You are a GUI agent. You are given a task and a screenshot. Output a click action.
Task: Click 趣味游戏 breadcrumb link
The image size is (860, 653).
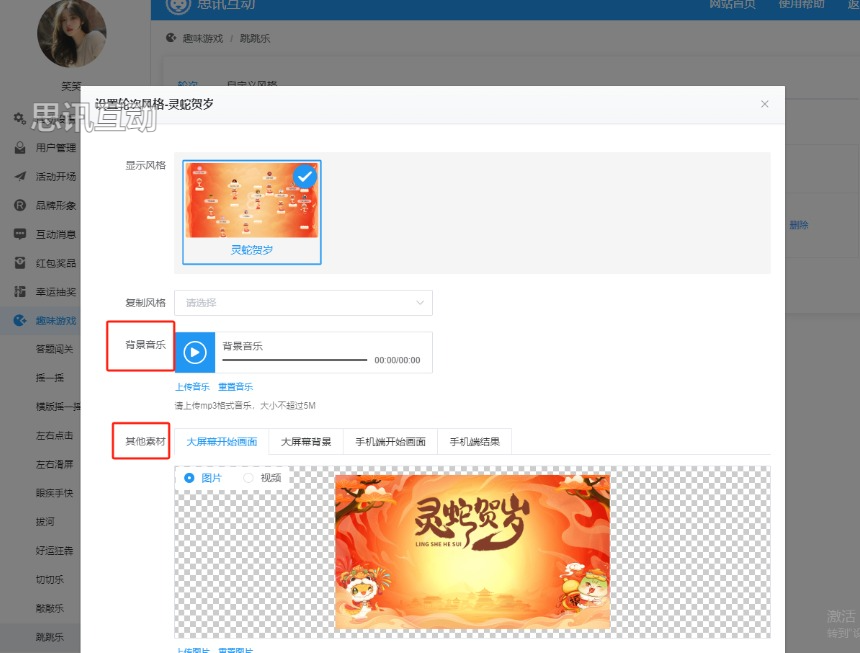pos(203,38)
